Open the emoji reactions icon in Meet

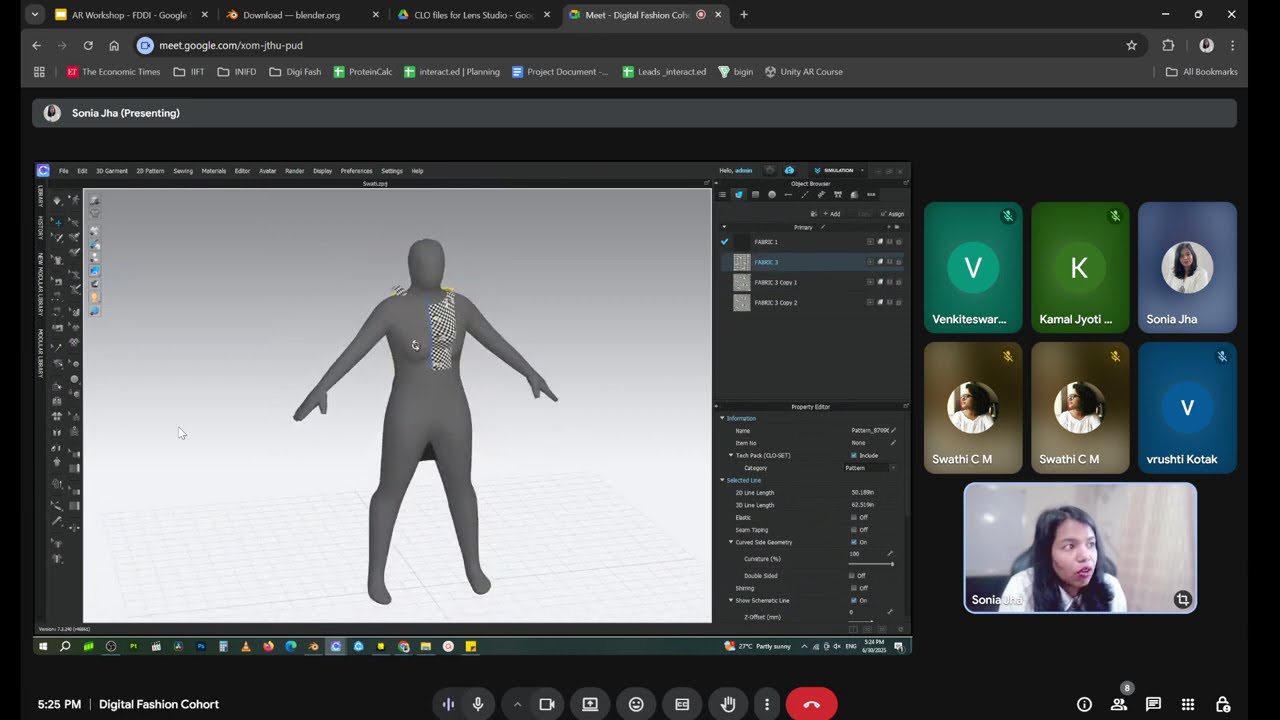(x=636, y=704)
